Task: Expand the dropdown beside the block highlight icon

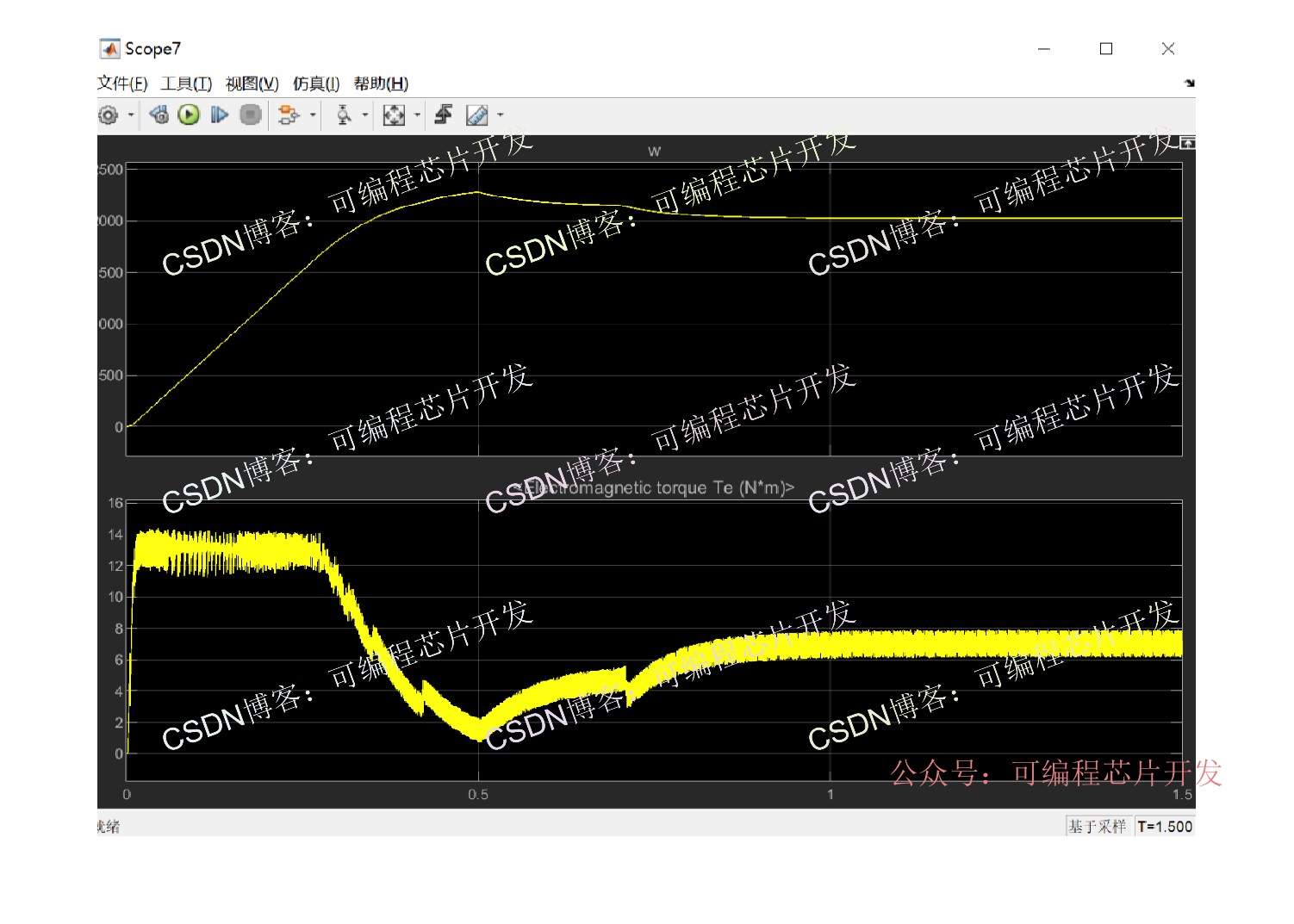Action: [313, 115]
